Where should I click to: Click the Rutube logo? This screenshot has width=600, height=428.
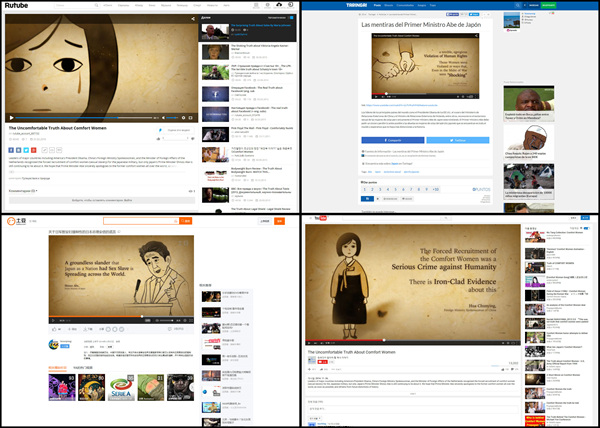[16, 5]
